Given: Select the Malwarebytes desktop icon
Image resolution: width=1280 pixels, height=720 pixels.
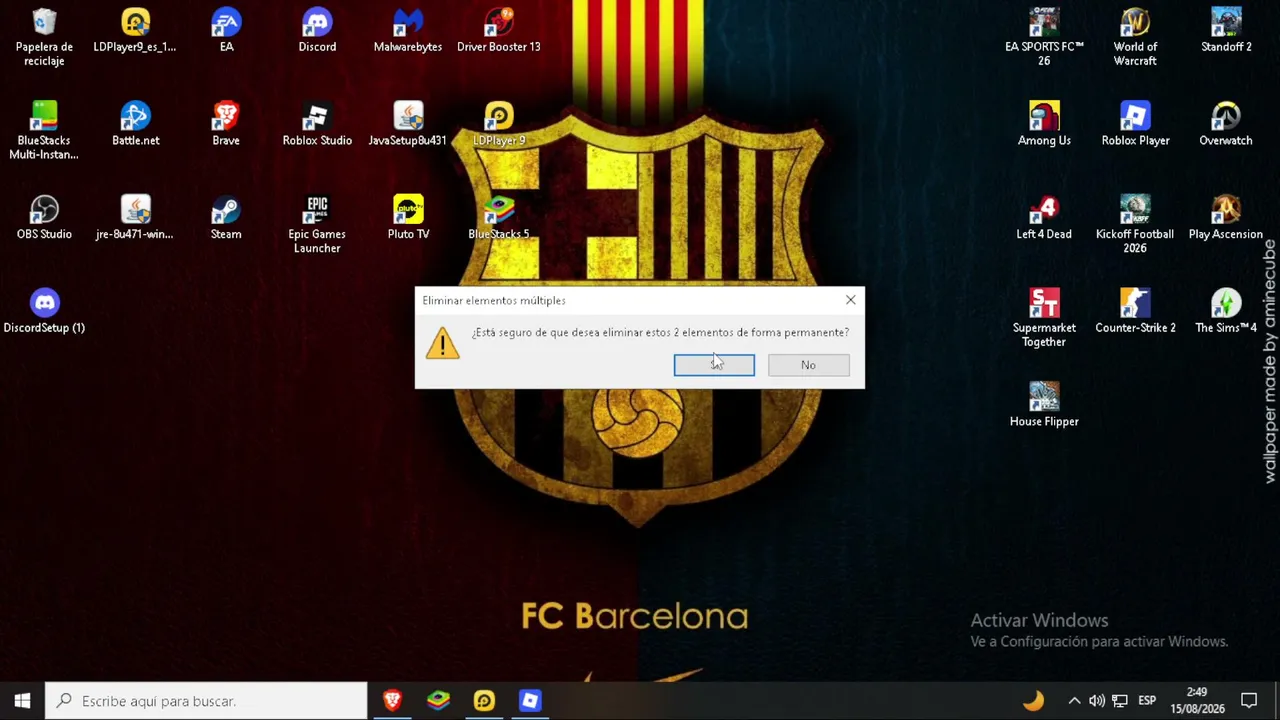Looking at the screenshot, I should pyautogui.click(x=408, y=31).
